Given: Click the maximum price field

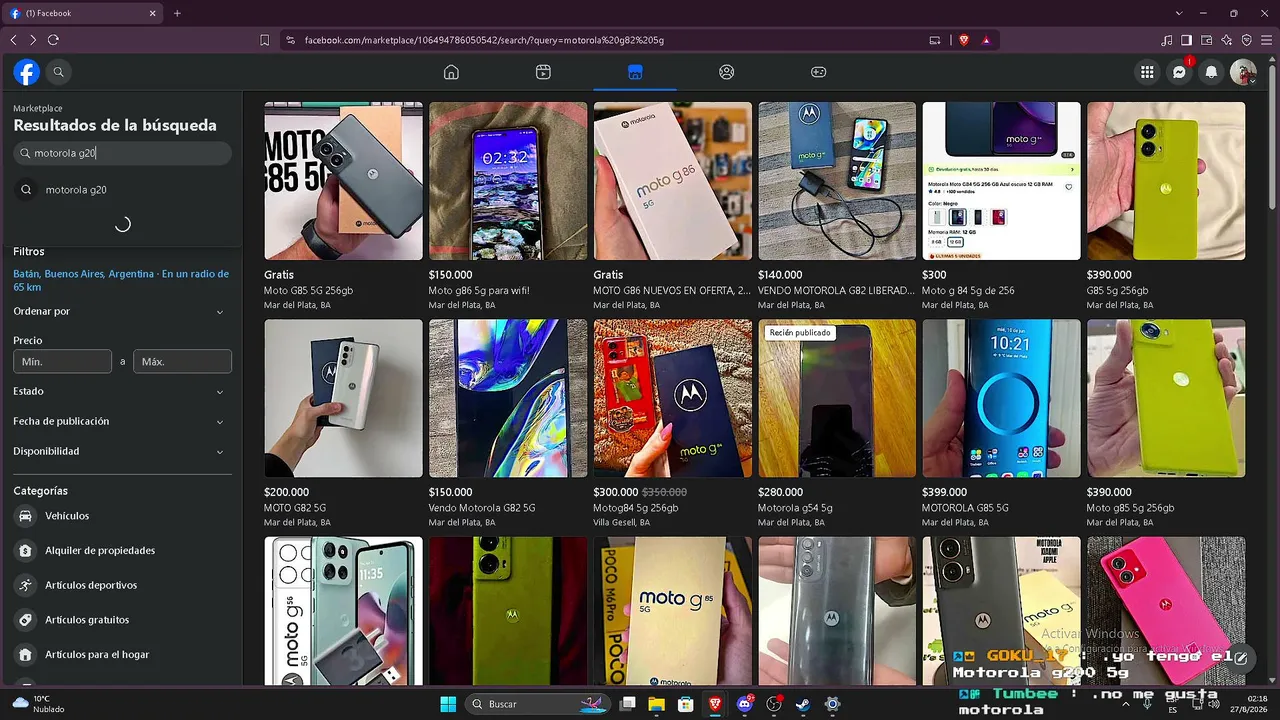Looking at the screenshot, I should (183, 361).
